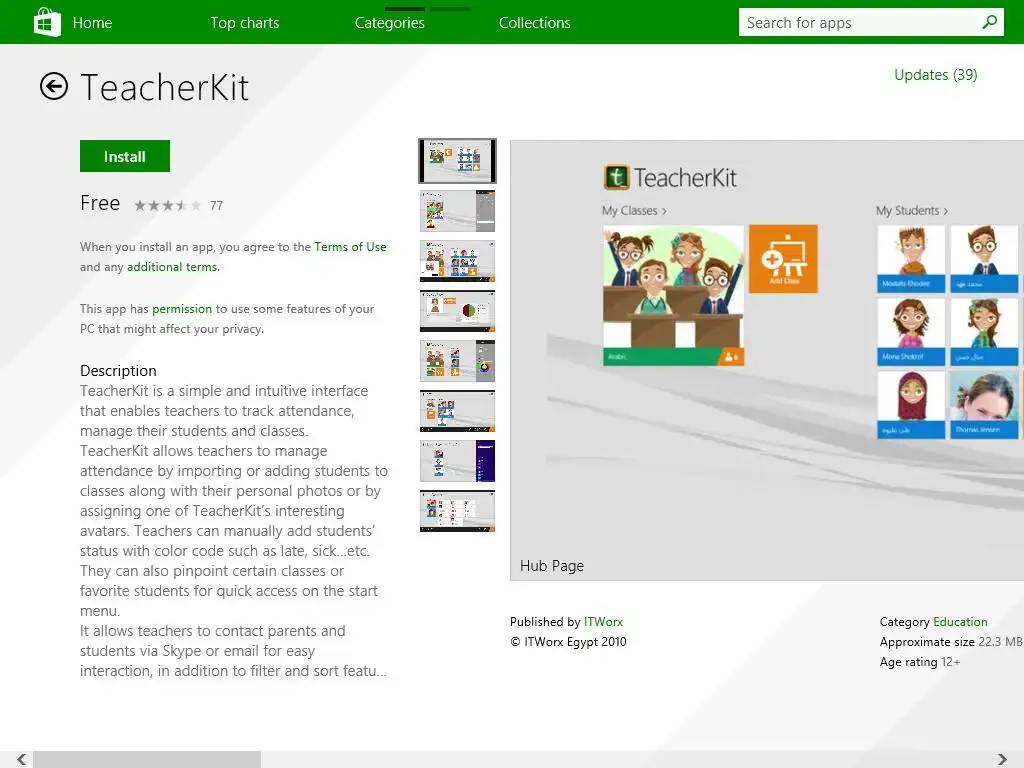This screenshot has width=1024, height=768.
Task: Open Top charts
Action: 245,23
